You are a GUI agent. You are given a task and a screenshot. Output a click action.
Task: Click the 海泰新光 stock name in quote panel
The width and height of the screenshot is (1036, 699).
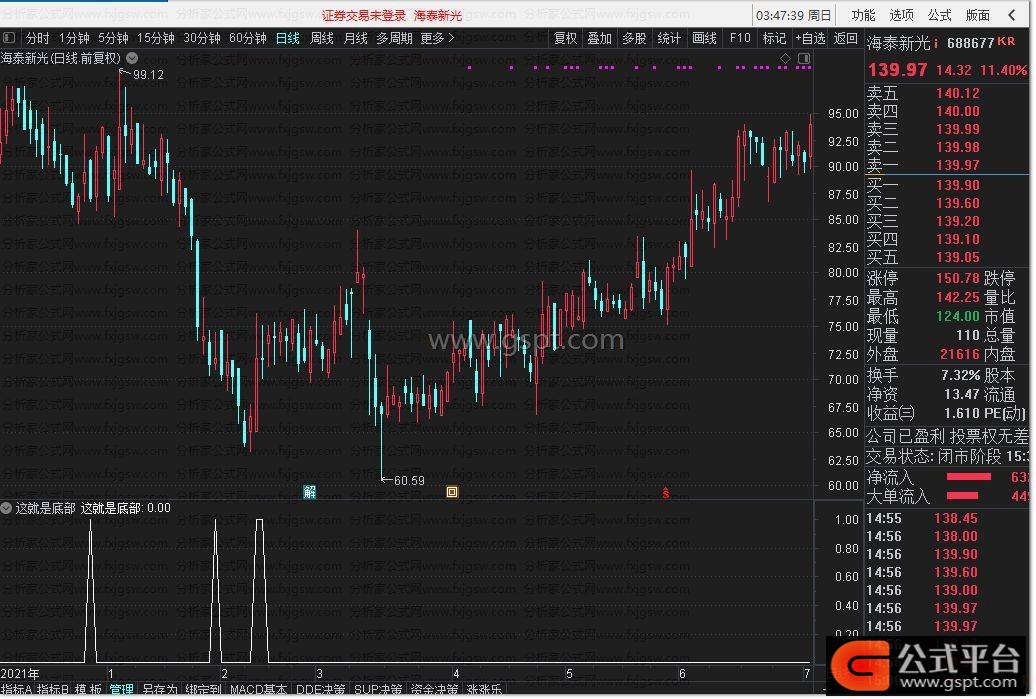click(899, 44)
